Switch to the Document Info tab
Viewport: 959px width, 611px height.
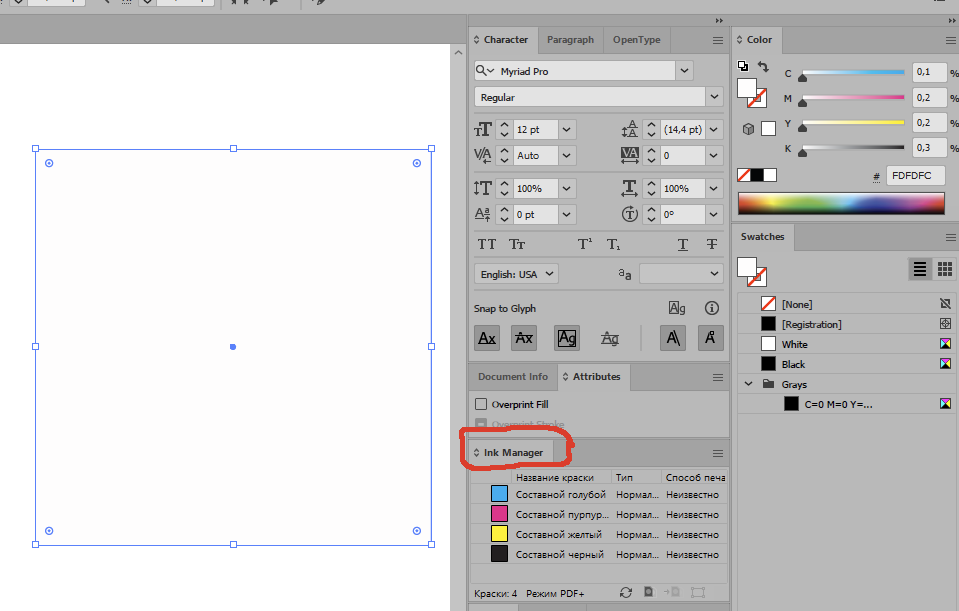click(513, 377)
